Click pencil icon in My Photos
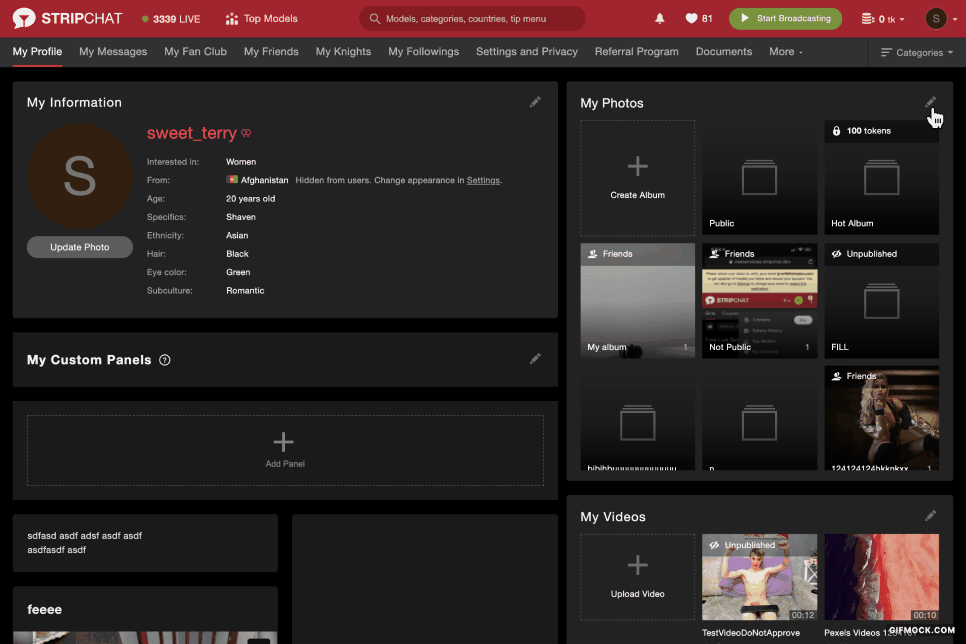 click(930, 103)
